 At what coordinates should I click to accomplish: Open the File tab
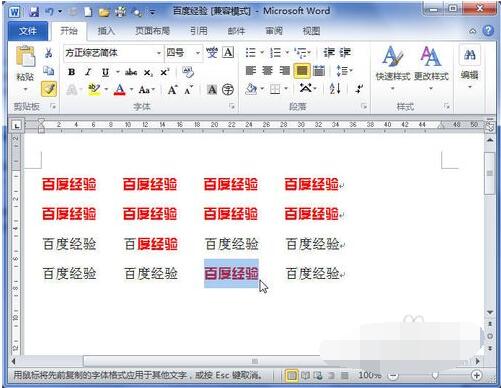point(28,31)
